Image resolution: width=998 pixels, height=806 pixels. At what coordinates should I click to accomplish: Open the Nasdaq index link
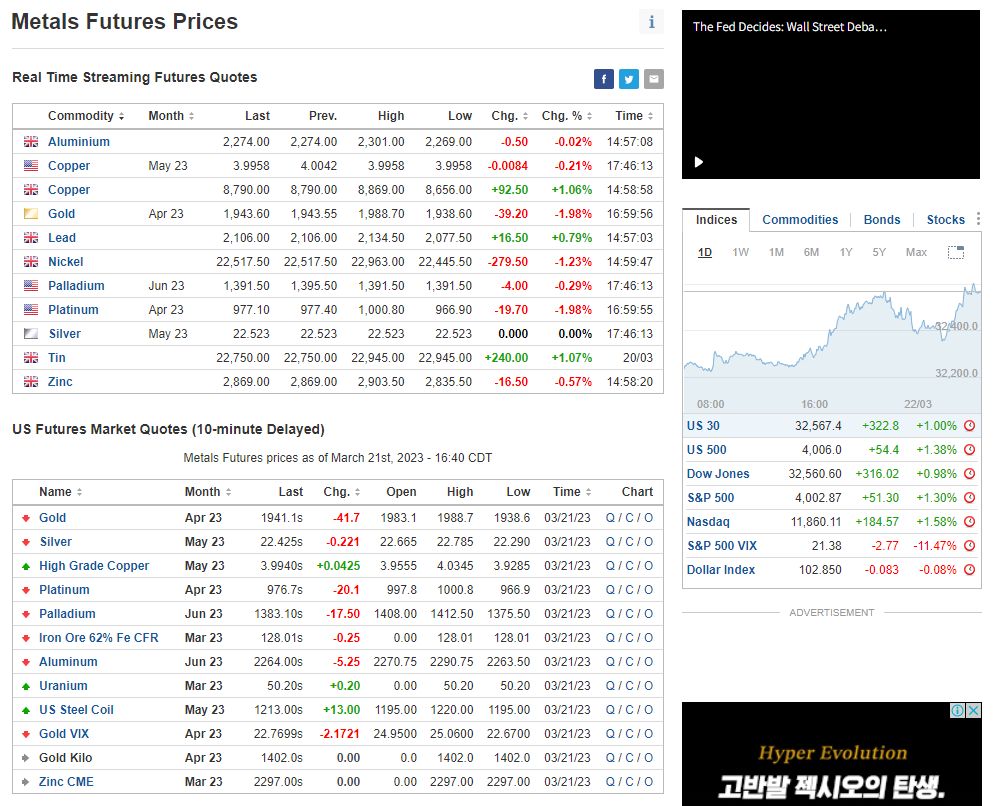click(x=708, y=522)
